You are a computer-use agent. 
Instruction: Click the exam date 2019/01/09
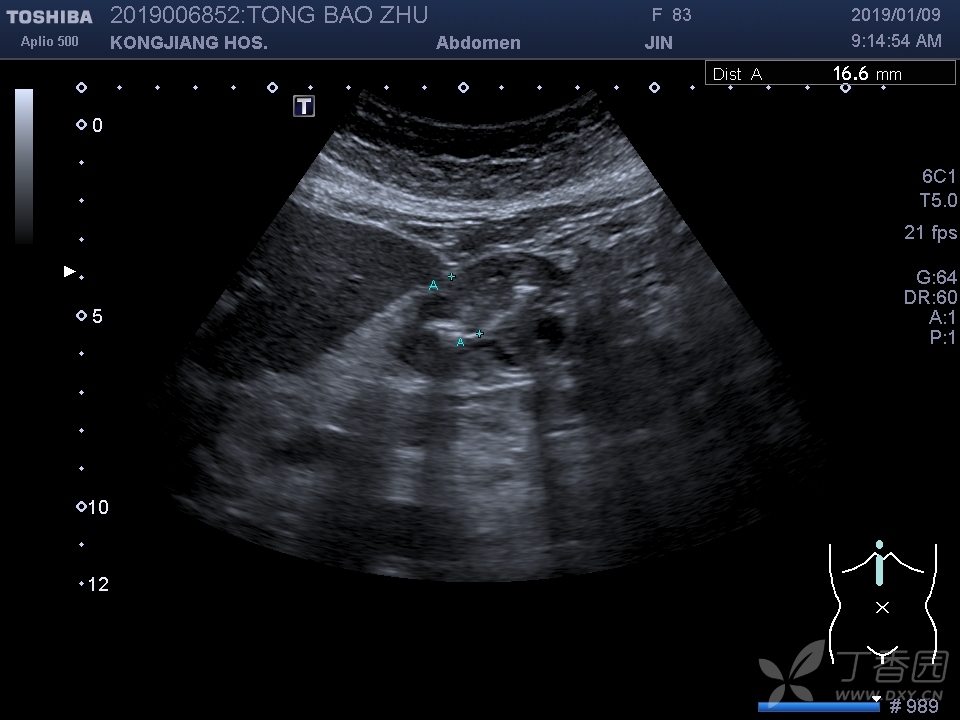click(x=896, y=15)
